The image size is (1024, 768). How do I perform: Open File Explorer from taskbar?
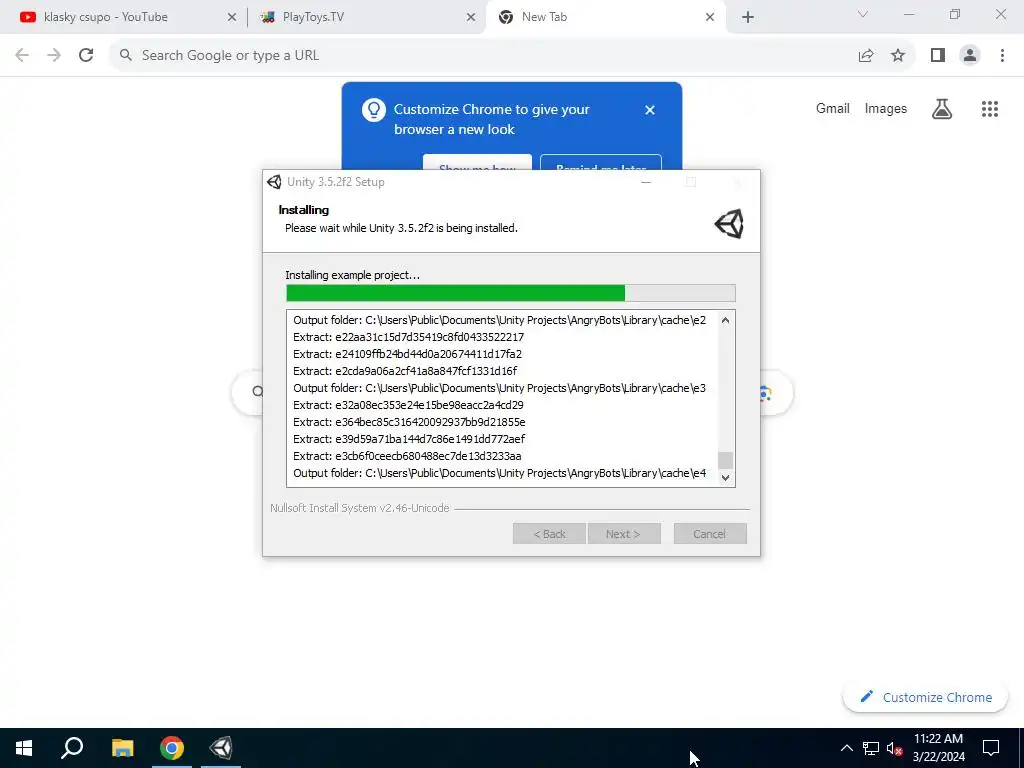[x=122, y=748]
